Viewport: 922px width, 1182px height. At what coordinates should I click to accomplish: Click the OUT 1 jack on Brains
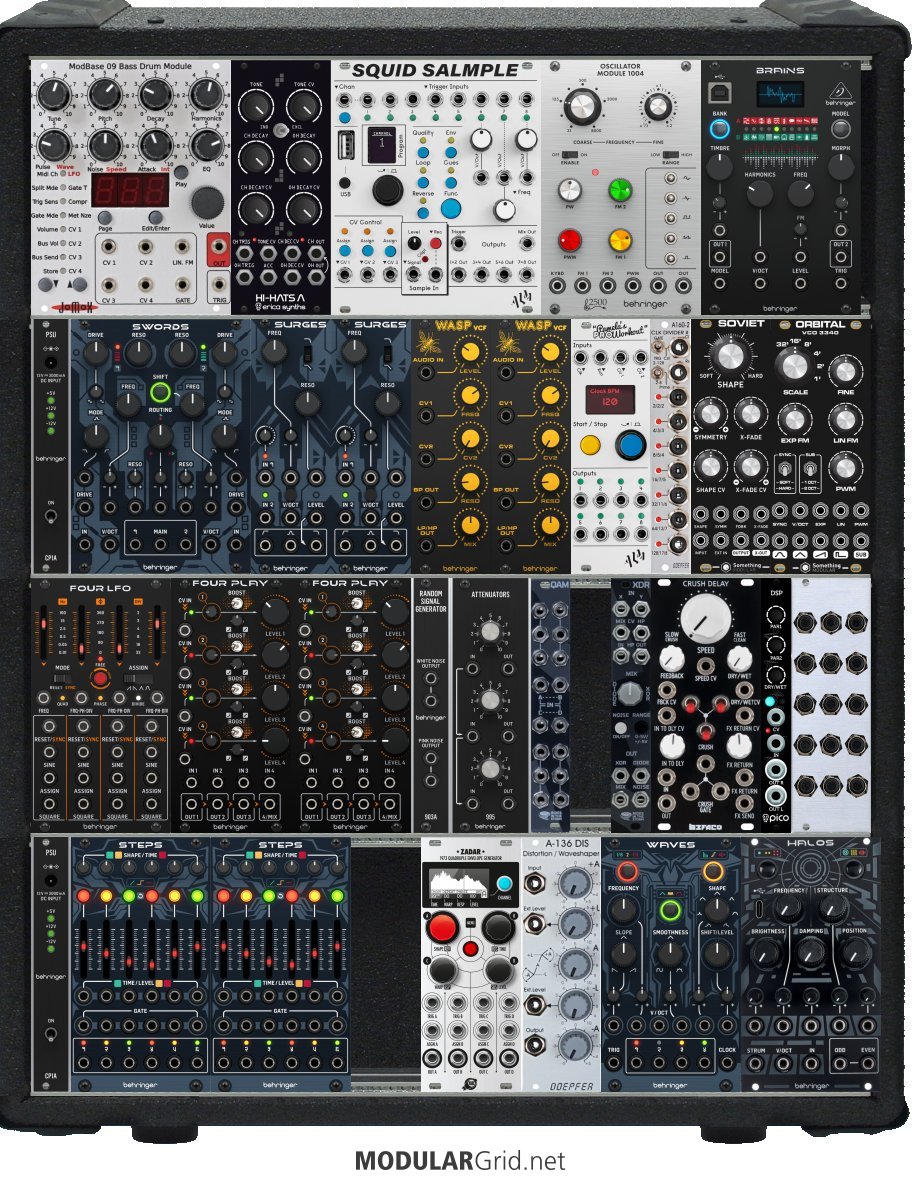(720, 256)
